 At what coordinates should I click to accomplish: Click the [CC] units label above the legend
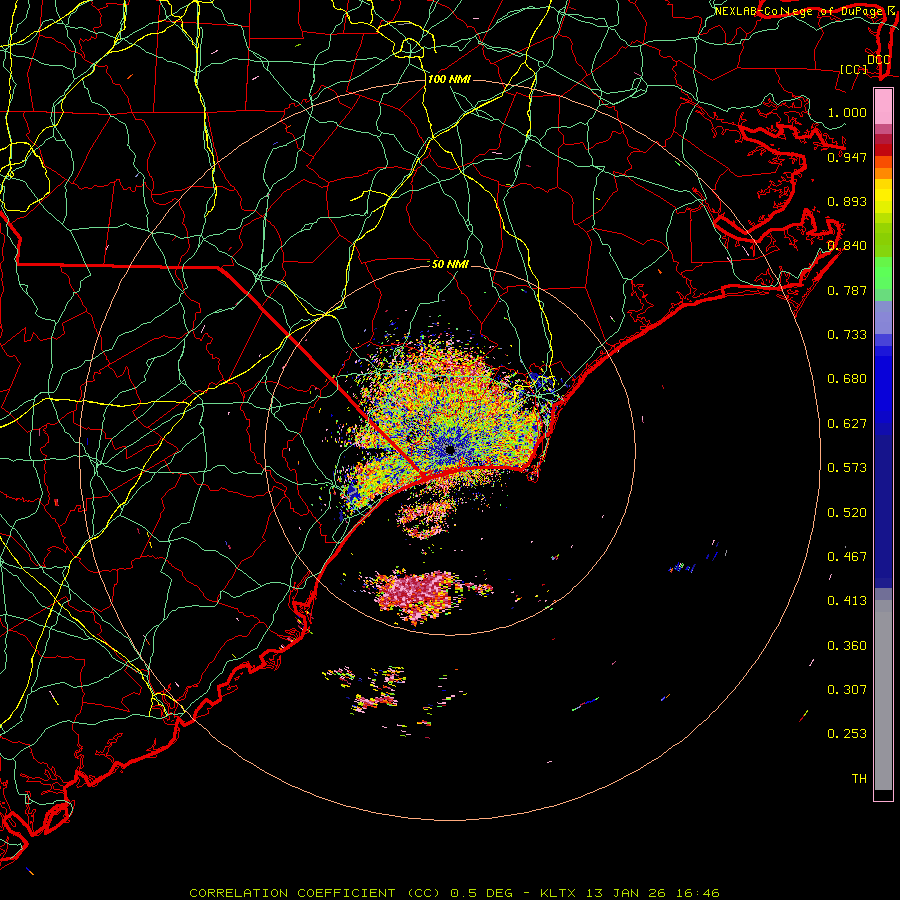854,69
